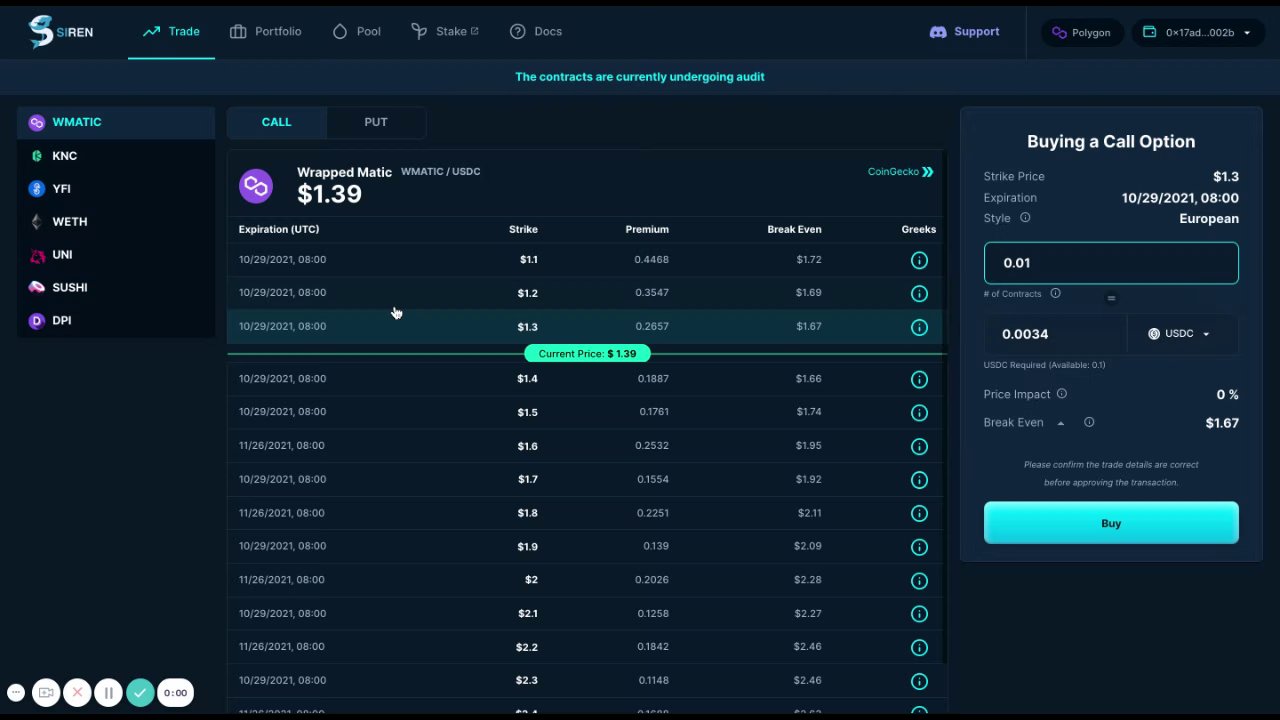Expand the Break Even arrow
The width and height of the screenshot is (1280, 720).
coord(1061,423)
